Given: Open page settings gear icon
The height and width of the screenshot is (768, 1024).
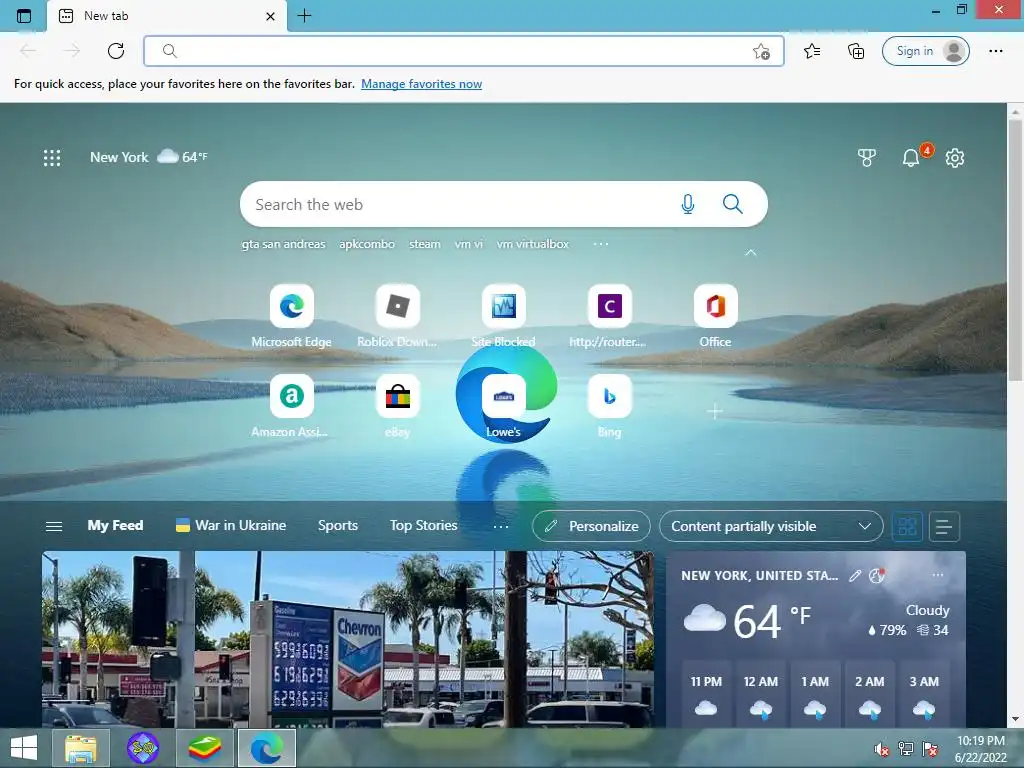Looking at the screenshot, I should [955, 157].
